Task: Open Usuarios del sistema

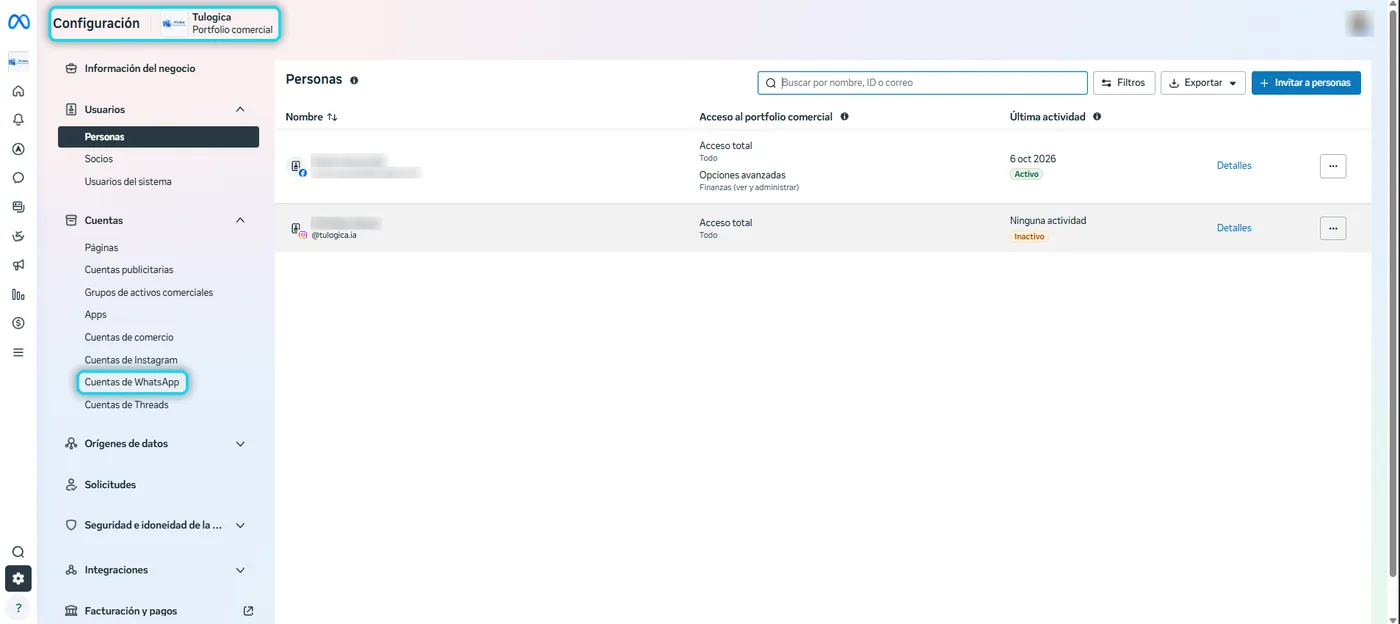Action: pos(128,182)
